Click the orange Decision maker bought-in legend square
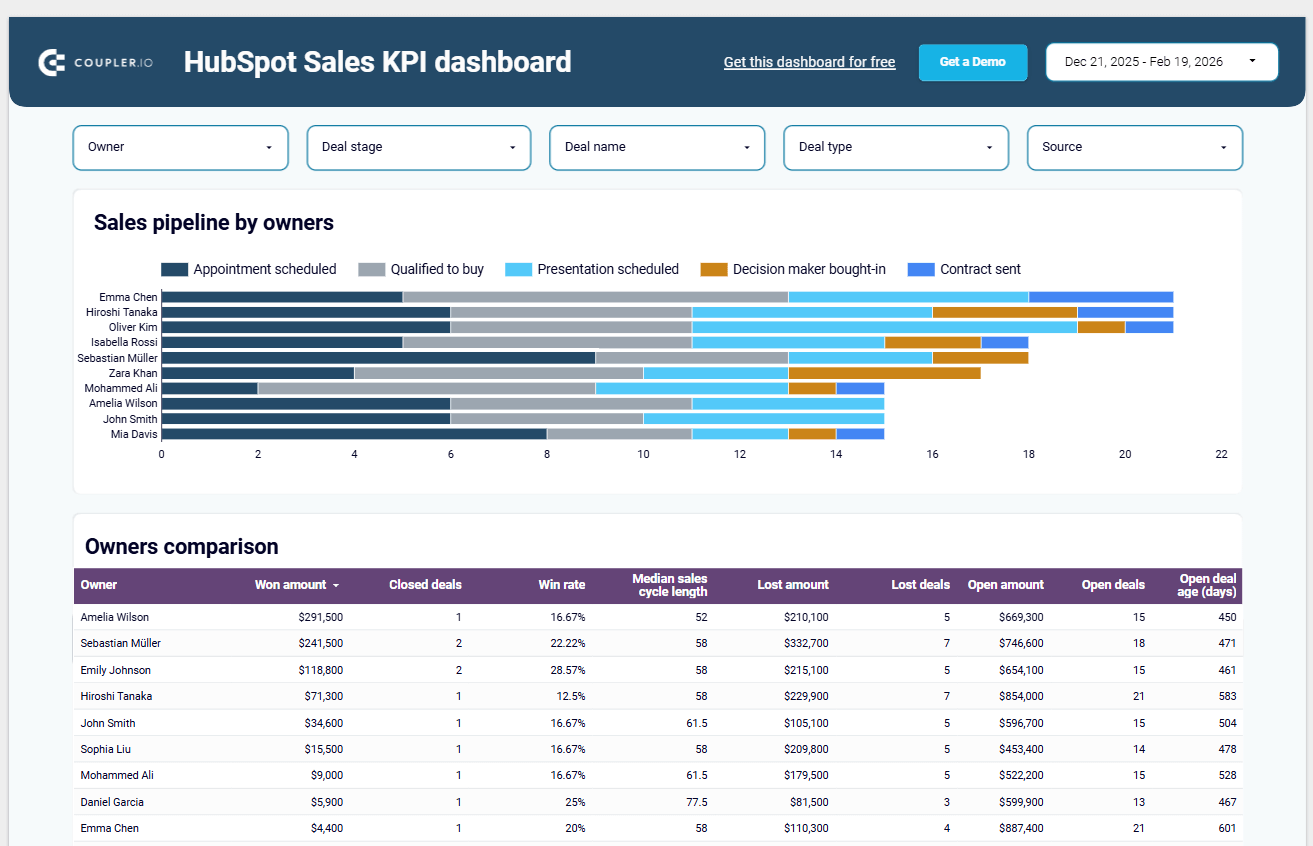The height and width of the screenshot is (846, 1313). coord(713,269)
